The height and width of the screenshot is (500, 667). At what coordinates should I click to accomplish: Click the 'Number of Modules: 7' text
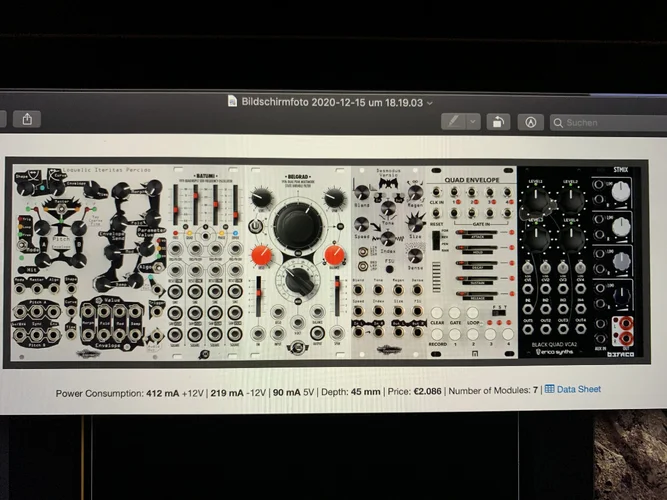[493, 390]
